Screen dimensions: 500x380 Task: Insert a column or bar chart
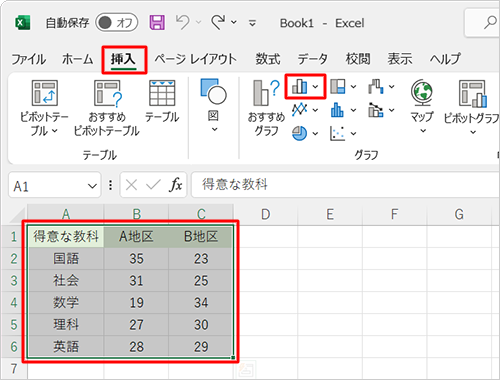pyautogui.click(x=305, y=87)
